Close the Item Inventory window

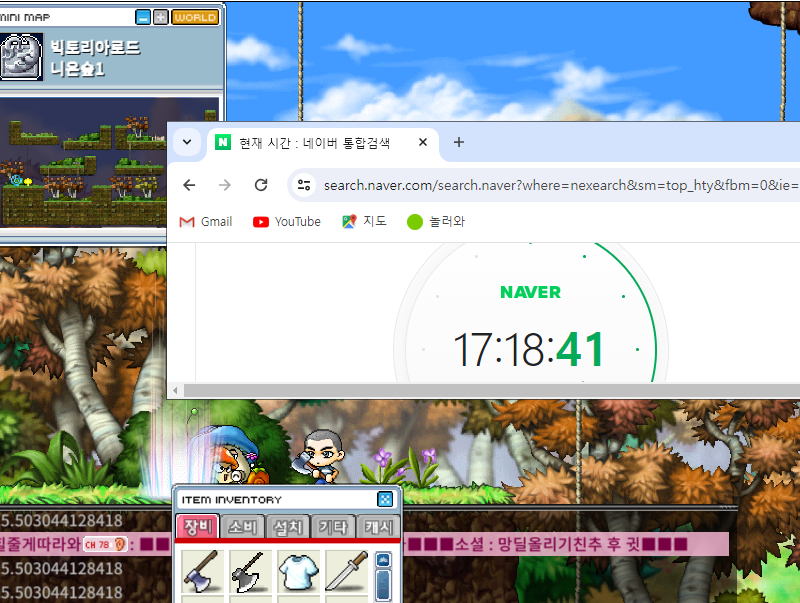tap(385, 499)
